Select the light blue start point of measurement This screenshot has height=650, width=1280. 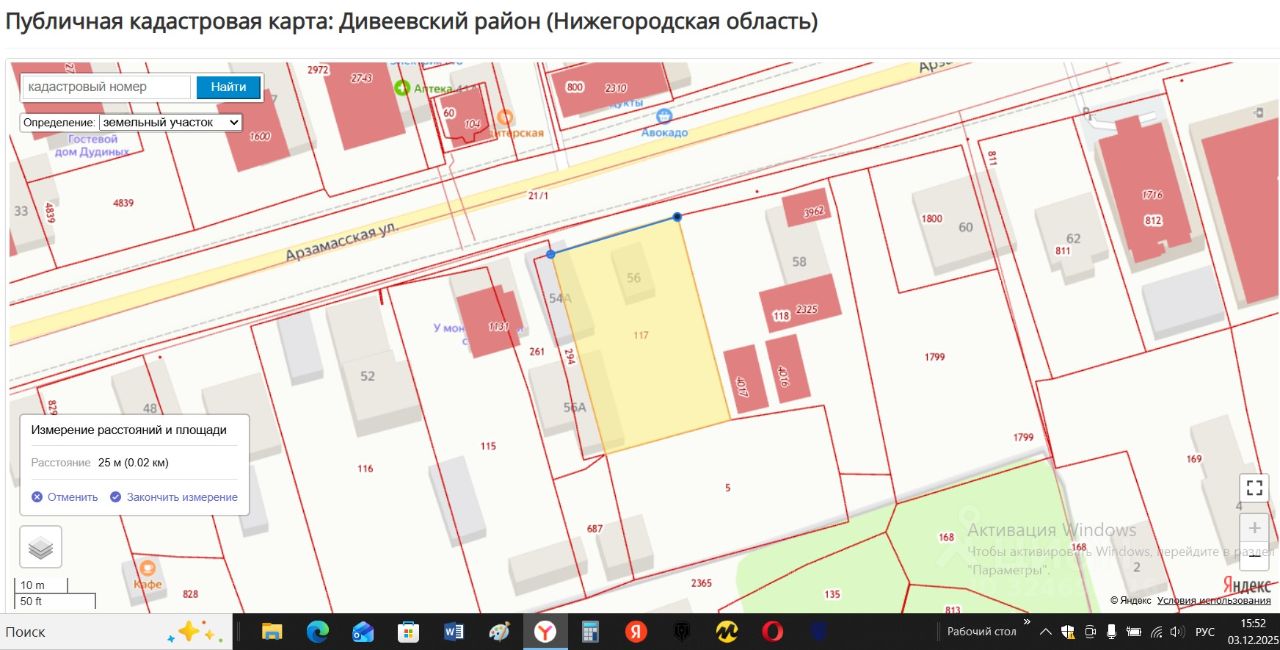point(551,255)
